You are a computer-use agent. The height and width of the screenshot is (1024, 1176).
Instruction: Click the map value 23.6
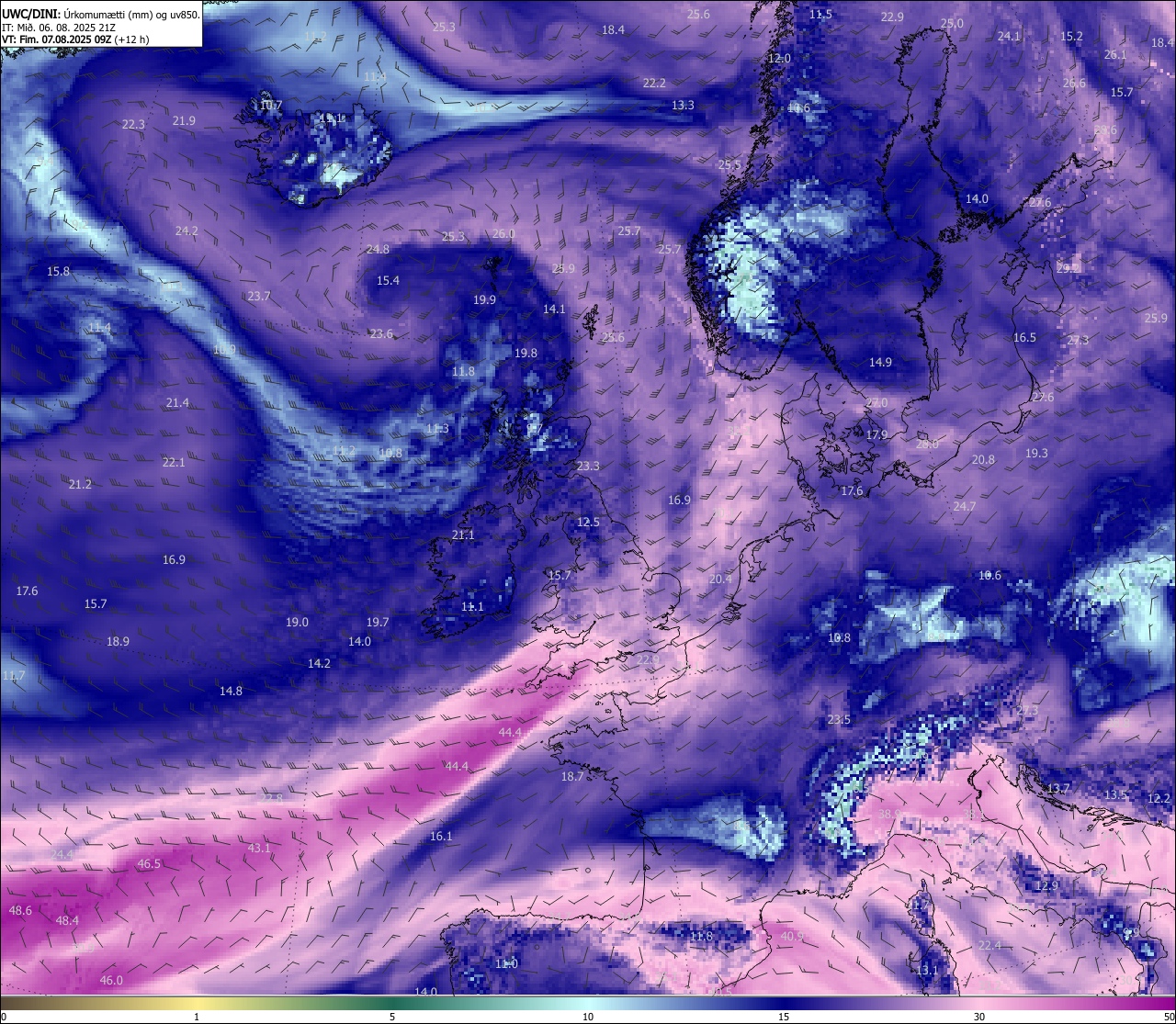[381, 333]
